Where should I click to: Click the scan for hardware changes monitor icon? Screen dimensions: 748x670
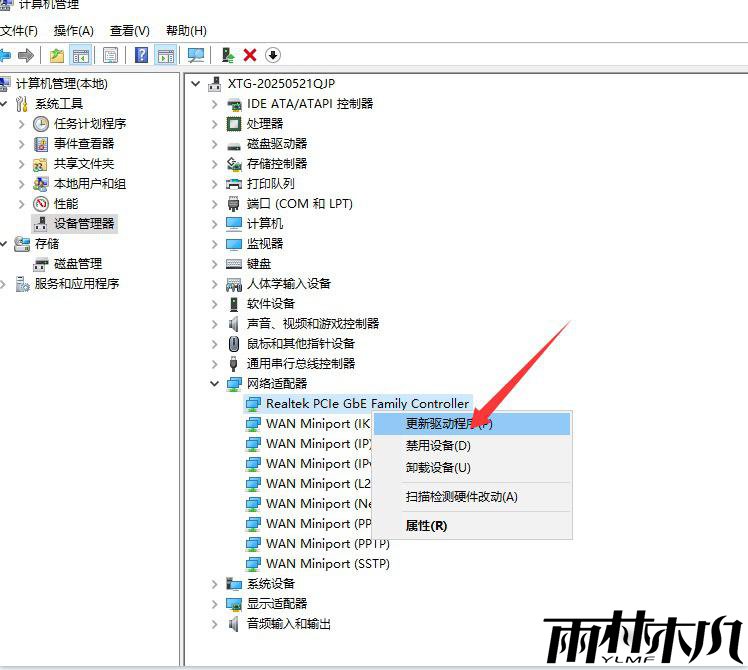coord(196,55)
